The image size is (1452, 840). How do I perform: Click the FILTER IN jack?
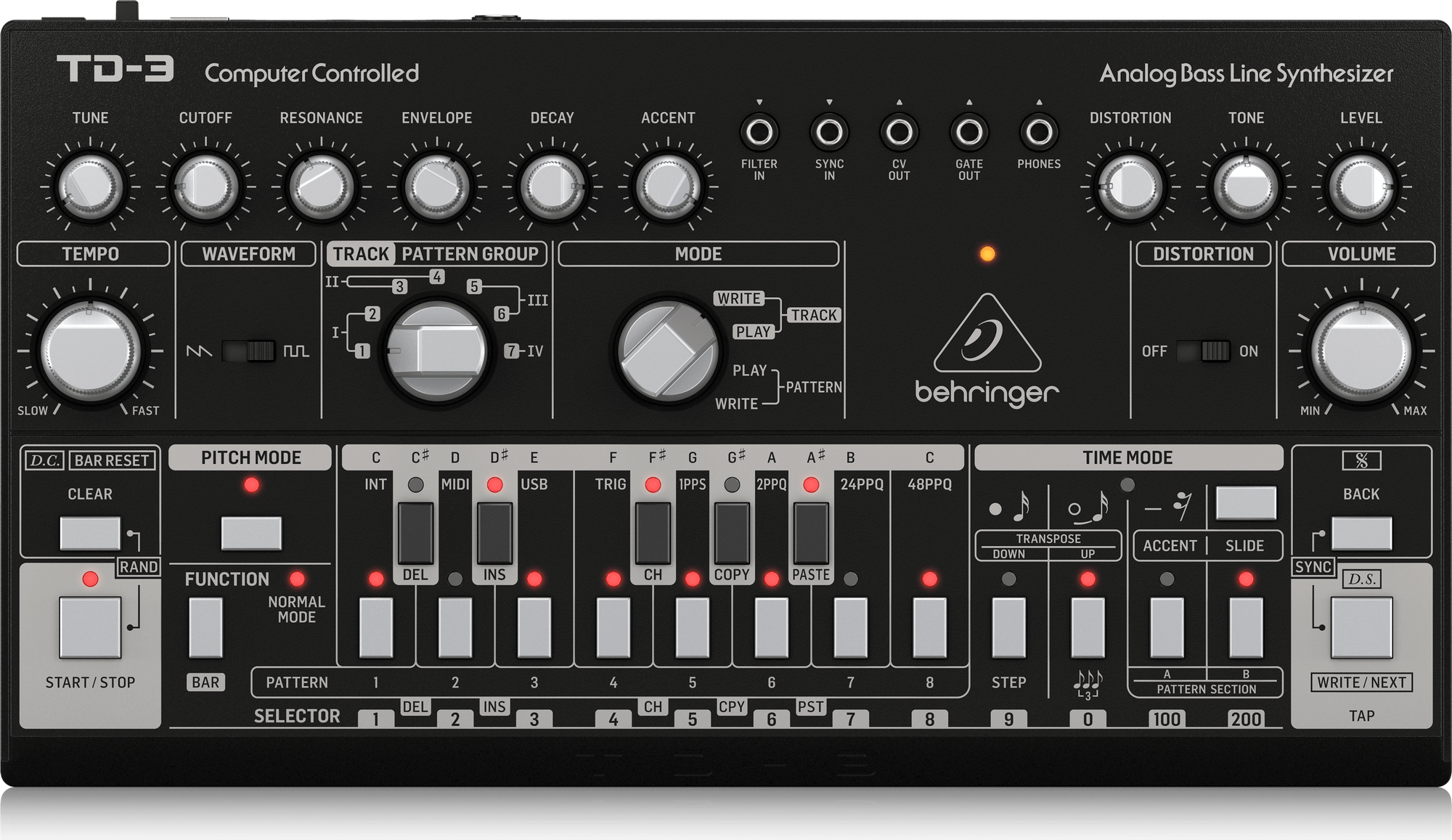pos(759,132)
